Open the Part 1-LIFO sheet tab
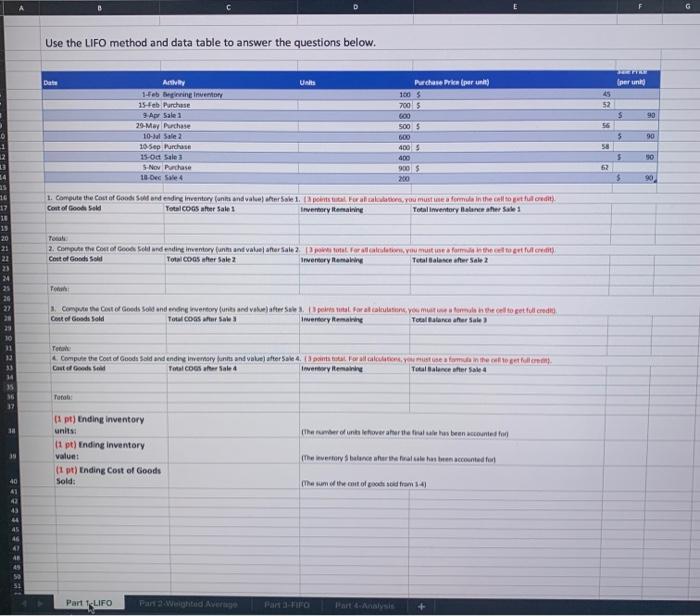Image resolution: width=700 pixels, height=616 pixels. point(89,603)
